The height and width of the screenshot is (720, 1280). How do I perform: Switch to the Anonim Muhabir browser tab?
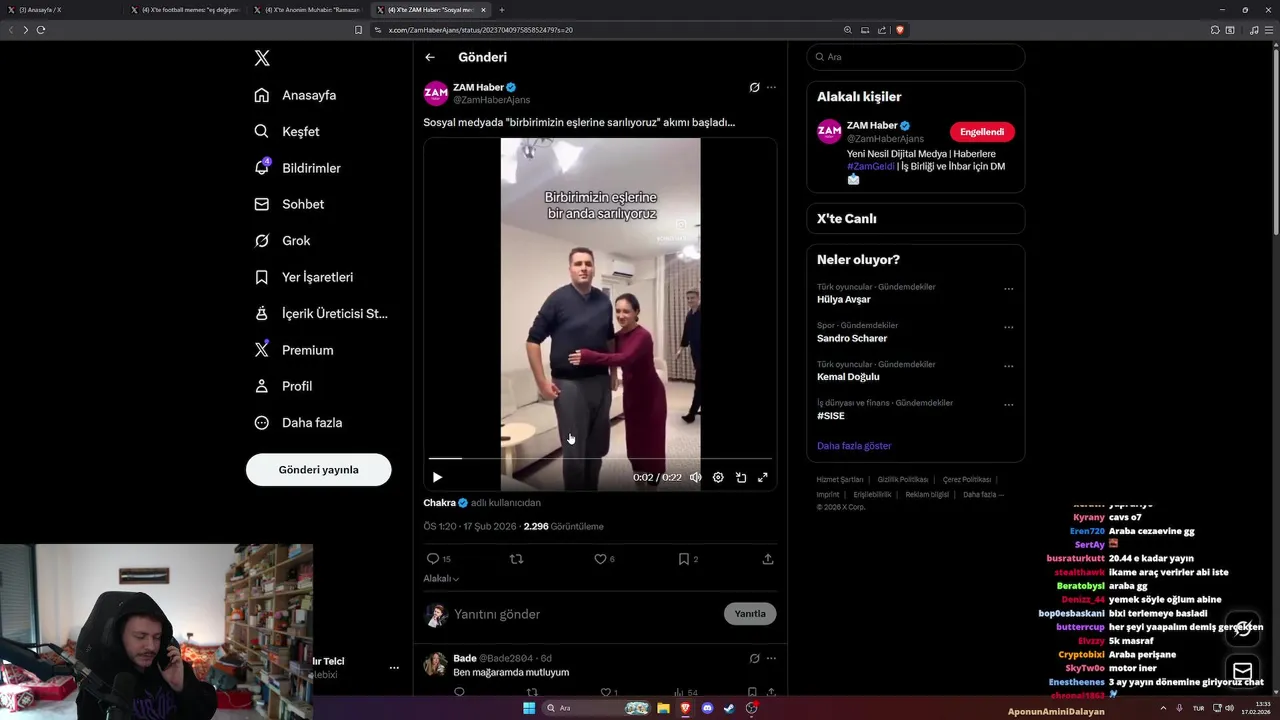[x=308, y=10]
